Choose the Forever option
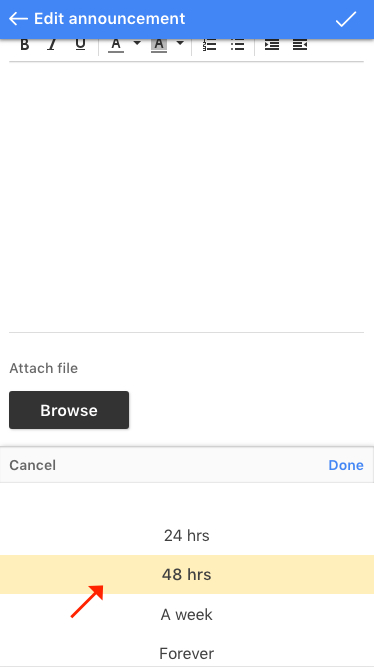Viewport: 374px width, 667px height. (187, 653)
